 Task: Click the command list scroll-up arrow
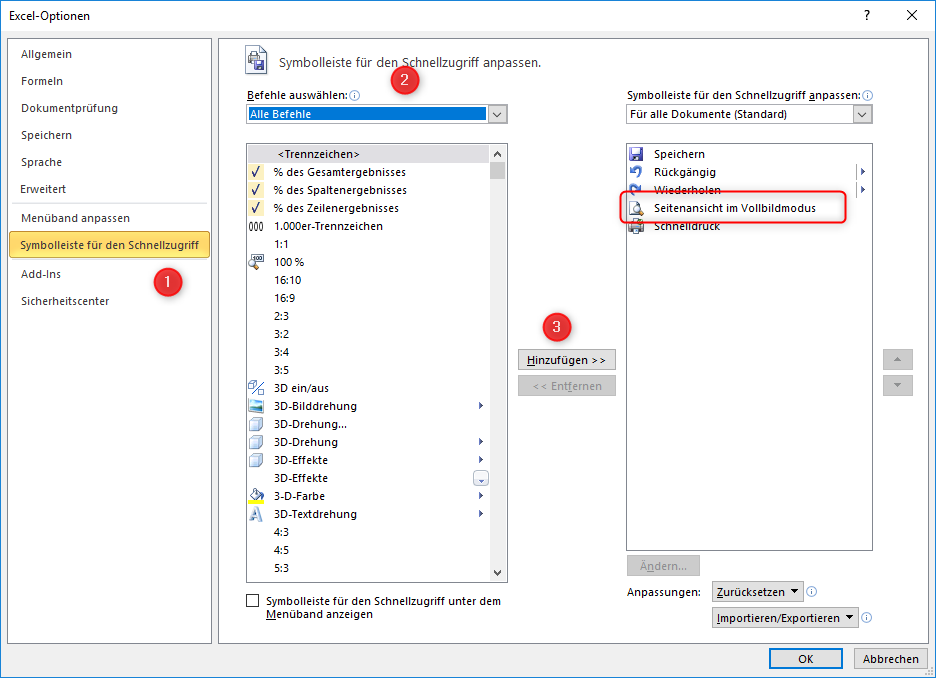497,154
